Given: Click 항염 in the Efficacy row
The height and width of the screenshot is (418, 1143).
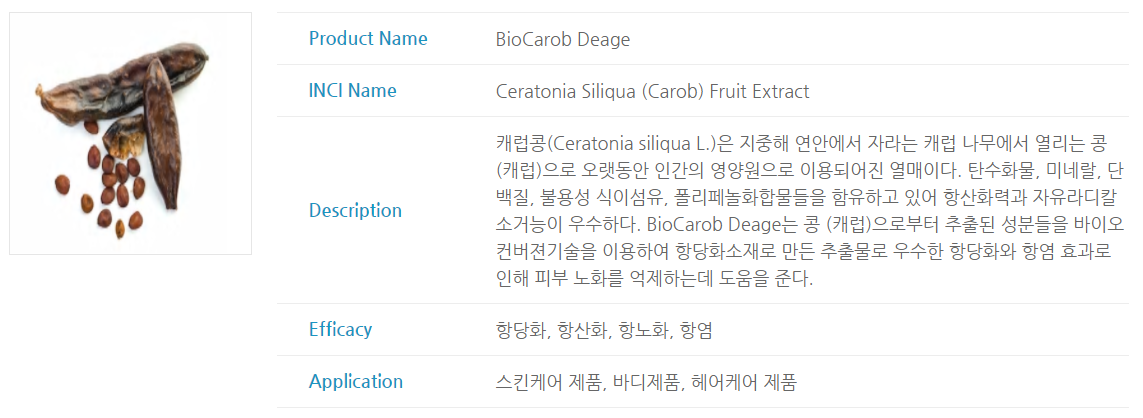Looking at the screenshot, I should pos(696,330).
